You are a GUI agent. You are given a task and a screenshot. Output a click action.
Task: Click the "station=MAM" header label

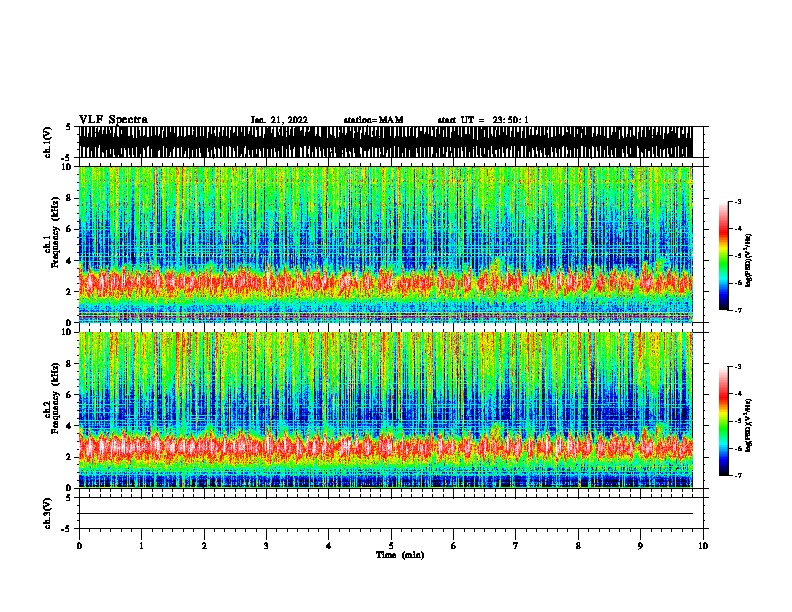(373, 120)
